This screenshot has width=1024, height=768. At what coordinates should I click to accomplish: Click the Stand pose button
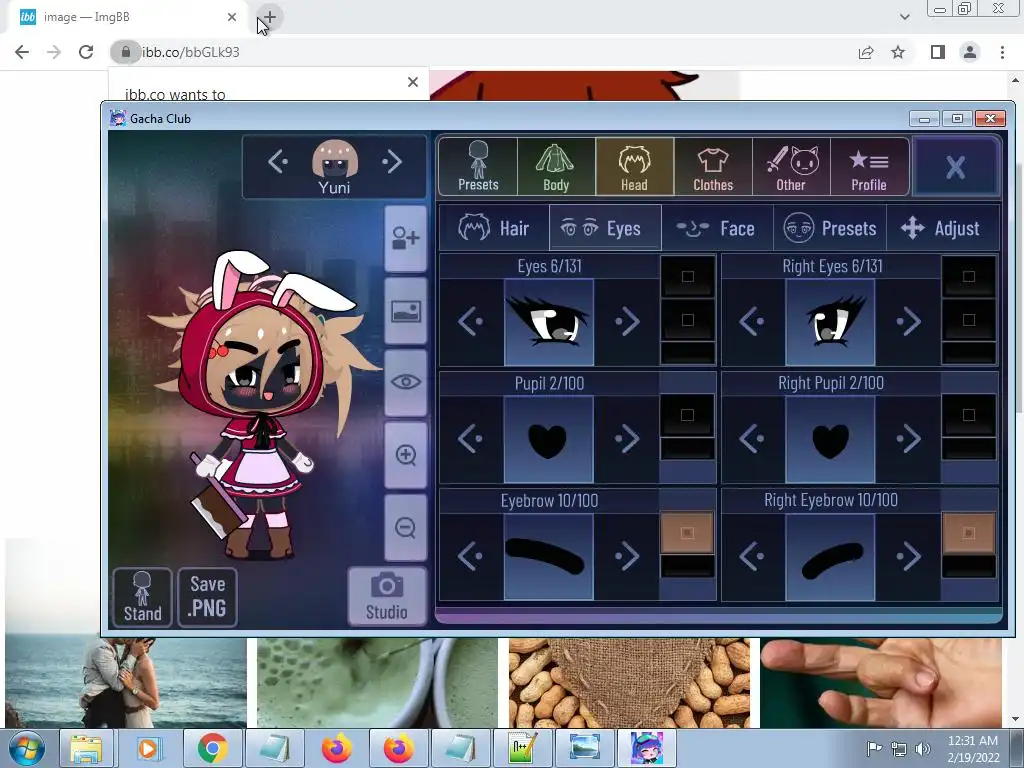coord(142,597)
